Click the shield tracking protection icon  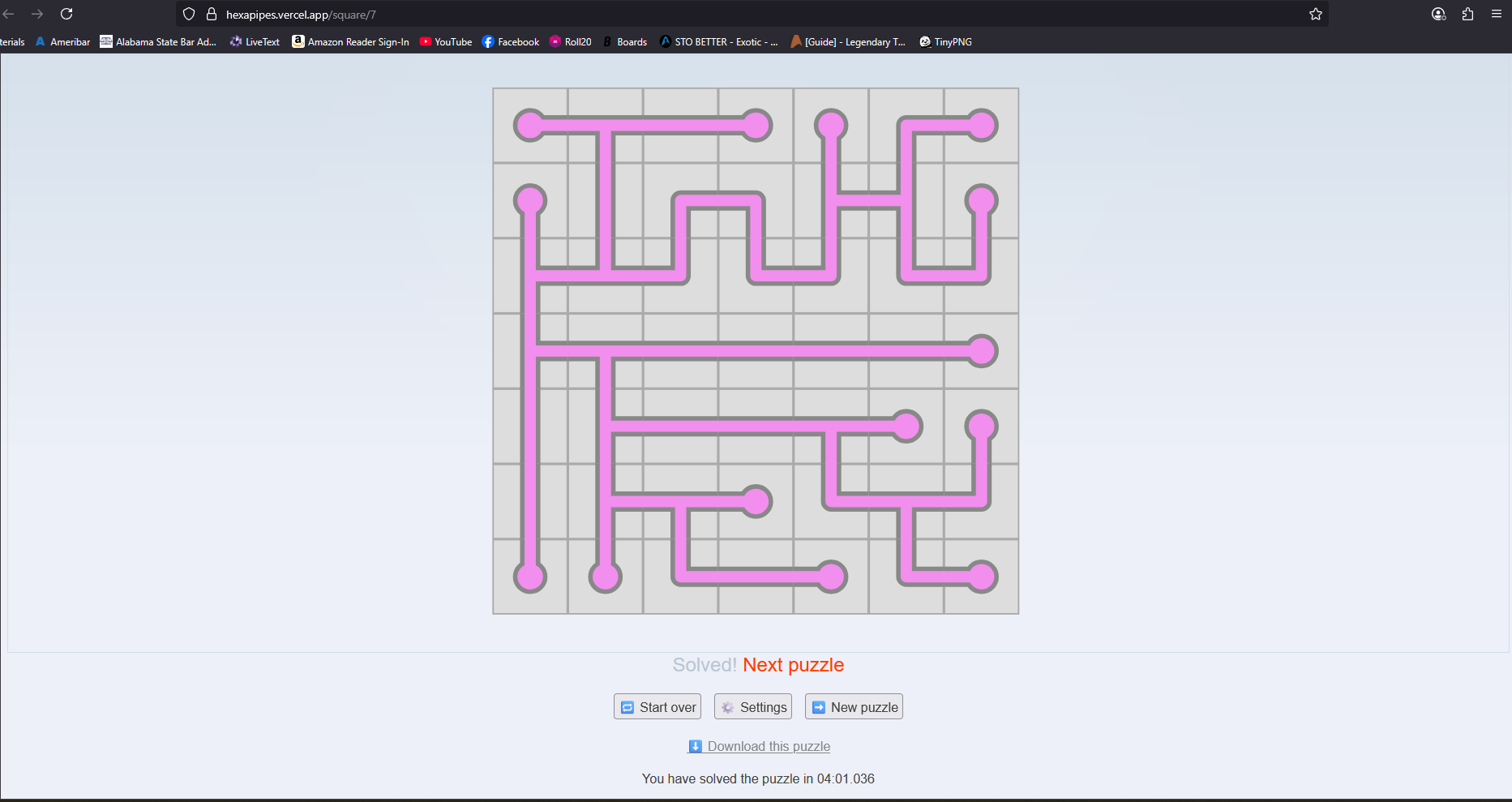[x=189, y=14]
